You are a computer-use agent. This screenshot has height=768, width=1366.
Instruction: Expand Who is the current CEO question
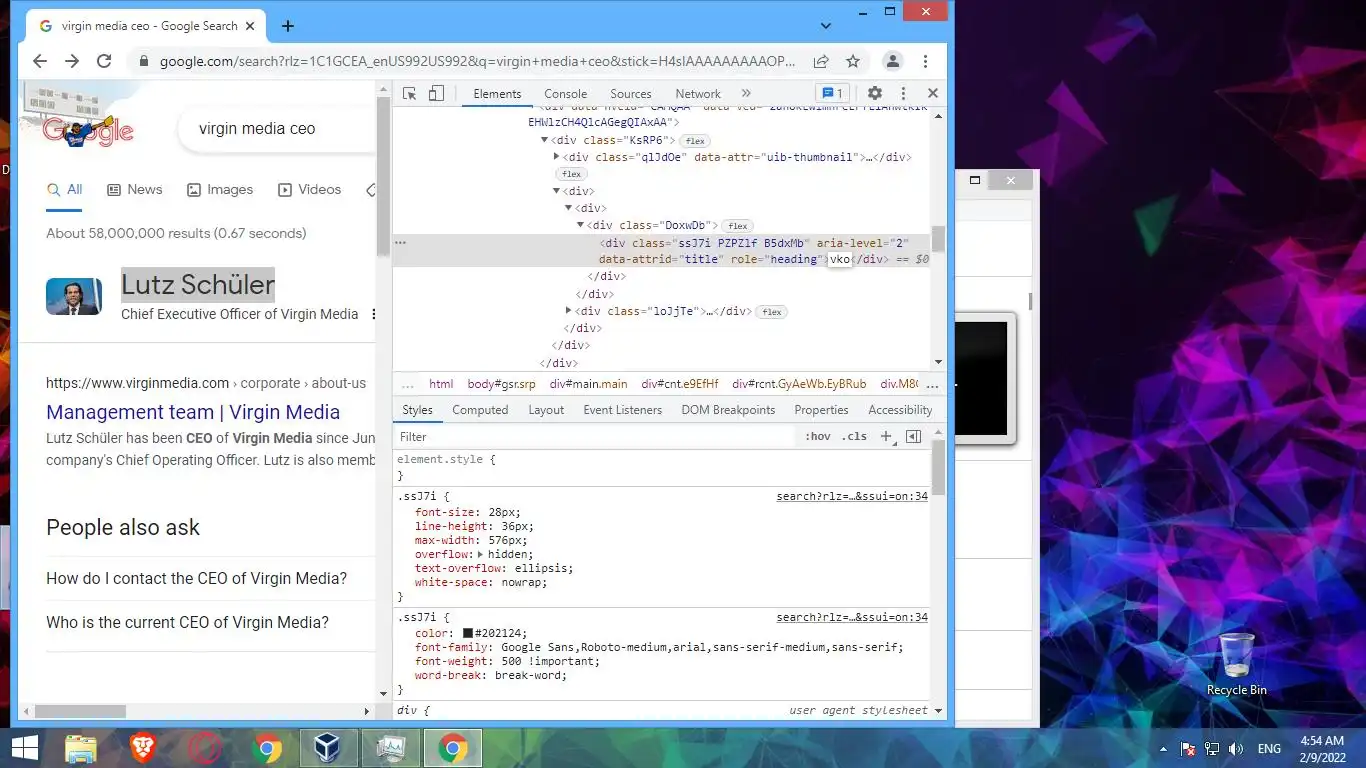(x=187, y=622)
